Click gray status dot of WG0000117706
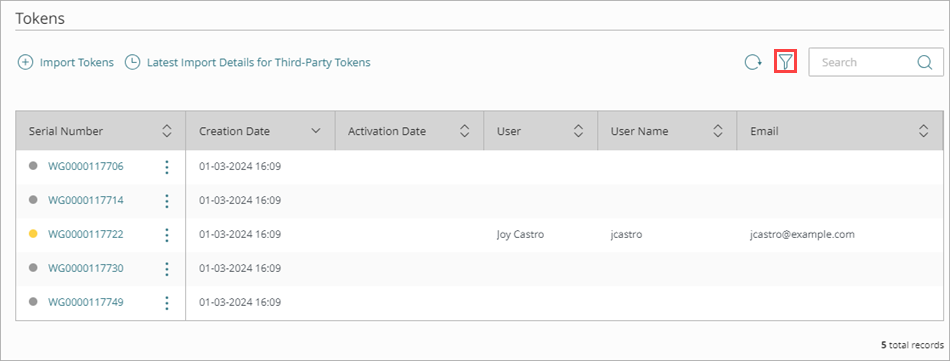This screenshot has height=361, width=950. pyautogui.click(x=33, y=165)
